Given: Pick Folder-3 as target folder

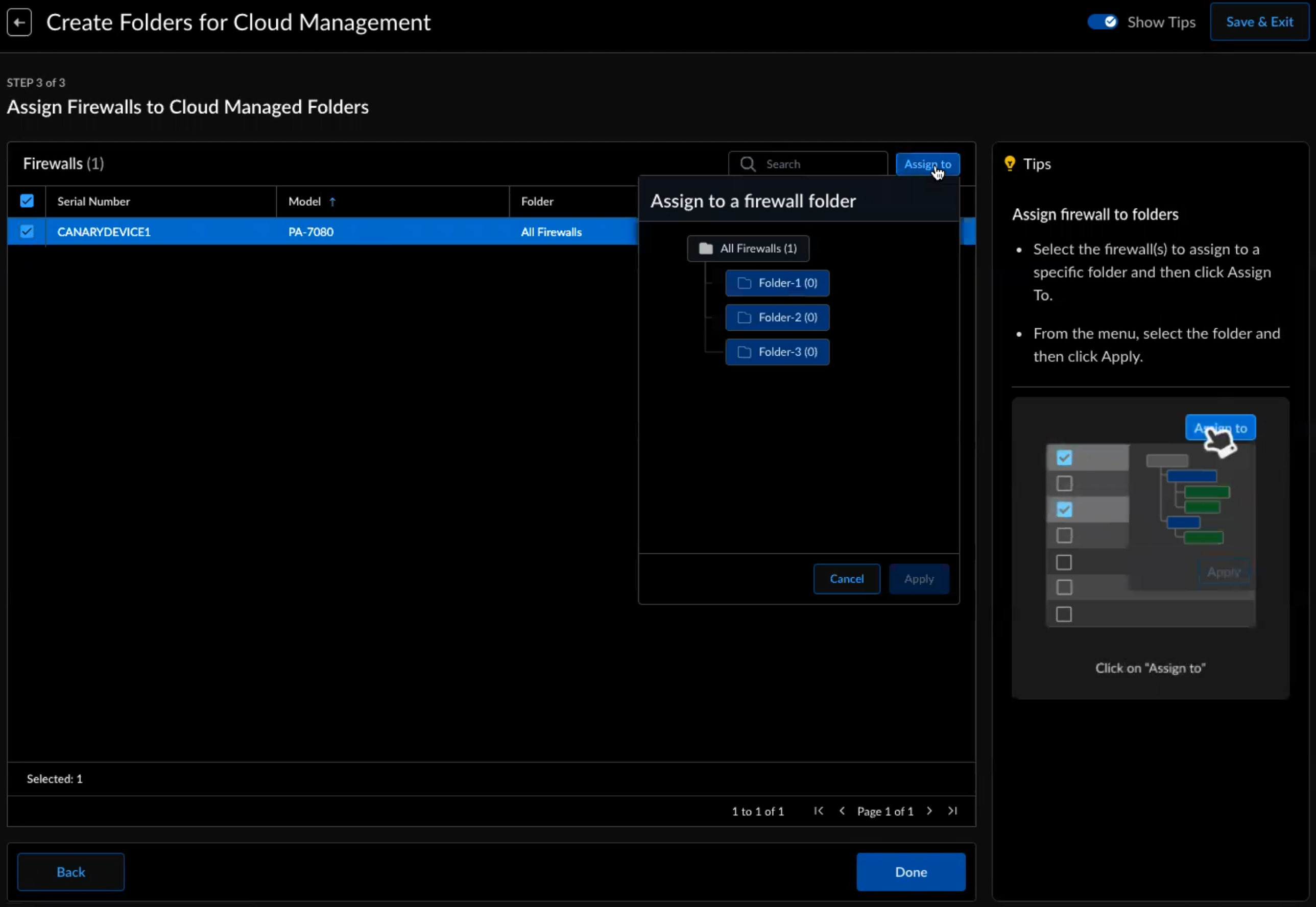Looking at the screenshot, I should [x=777, y=352].
